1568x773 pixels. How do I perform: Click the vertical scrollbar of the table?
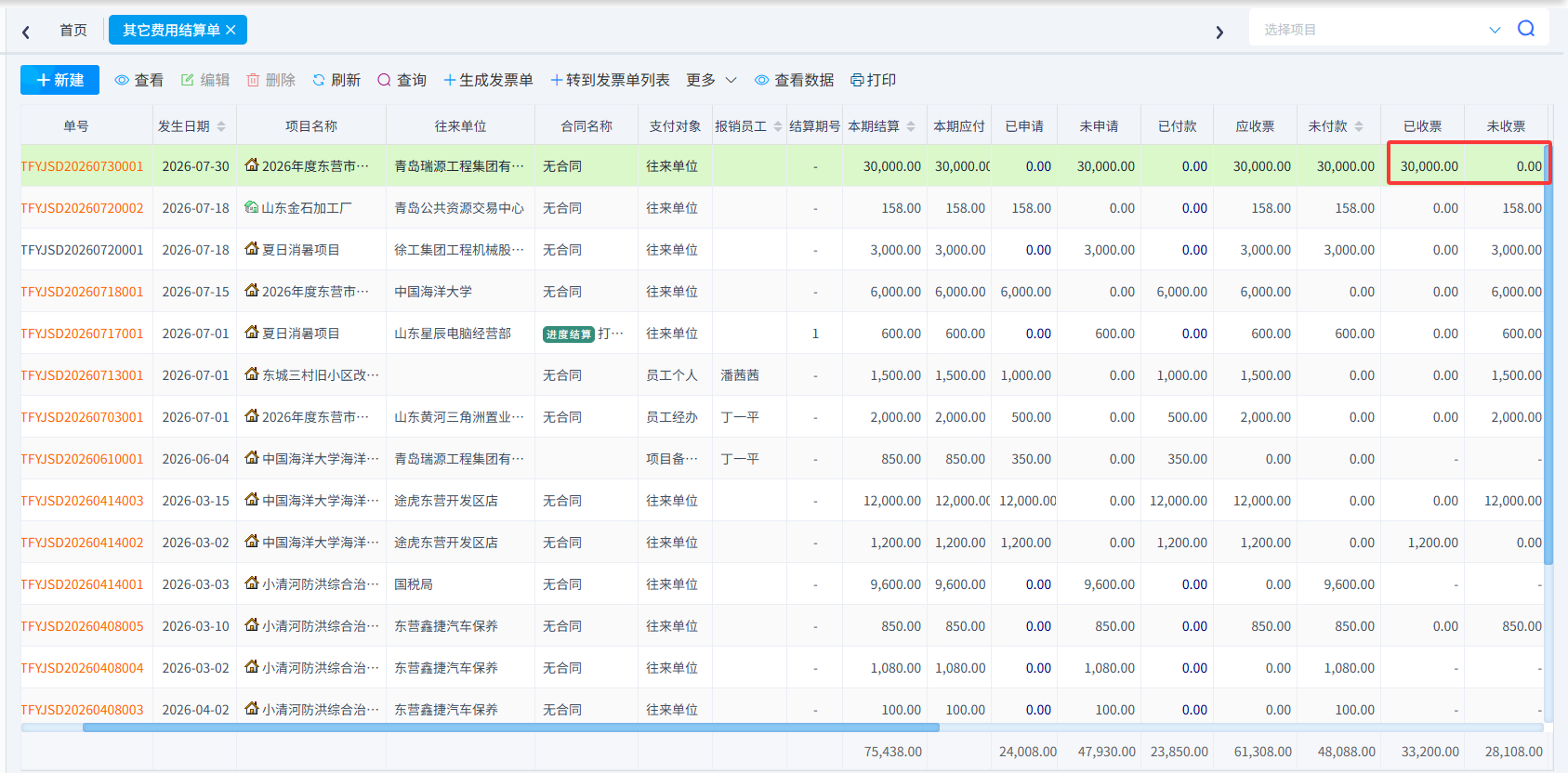1548,353
